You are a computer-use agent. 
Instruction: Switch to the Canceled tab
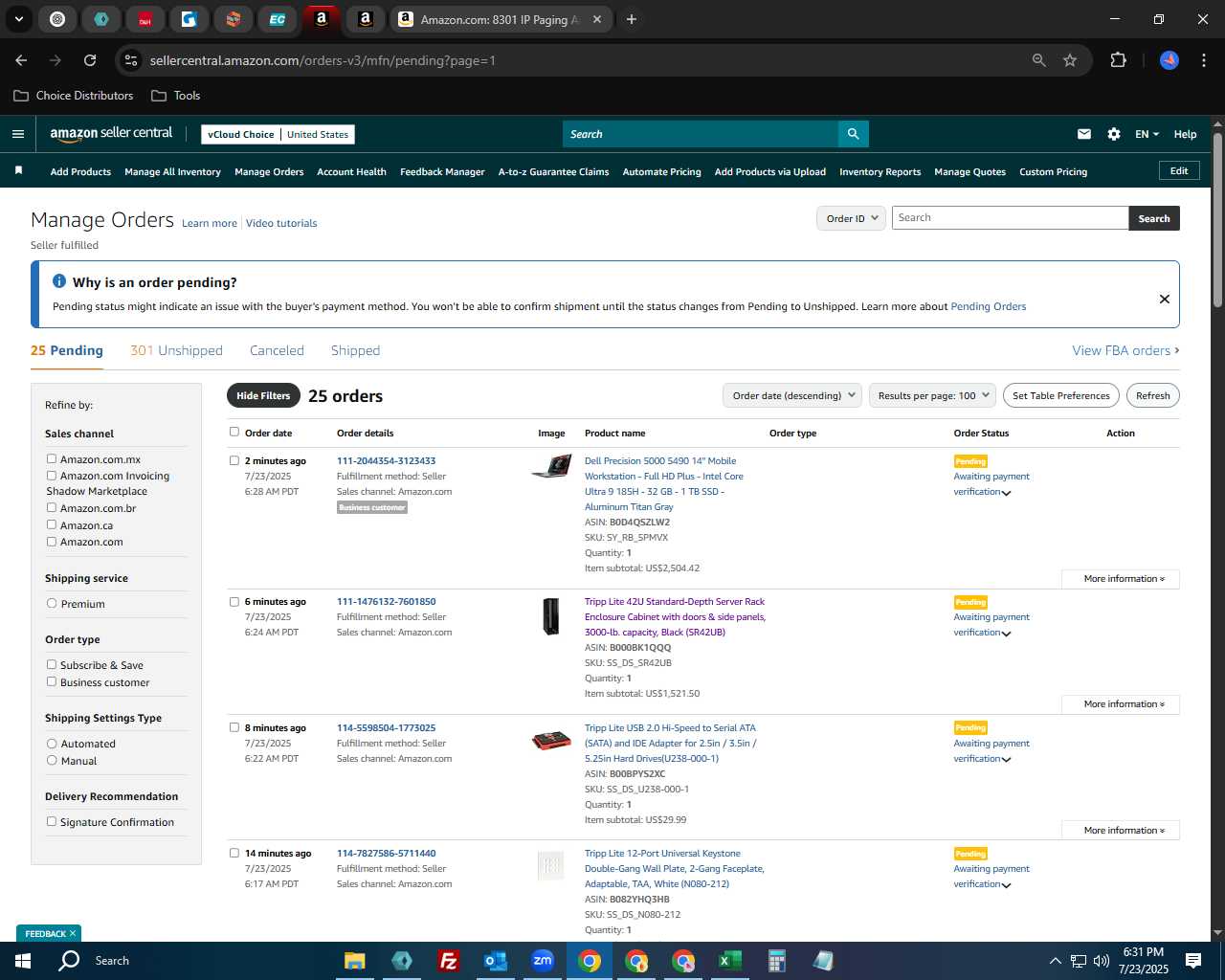[x=277, y=350]
